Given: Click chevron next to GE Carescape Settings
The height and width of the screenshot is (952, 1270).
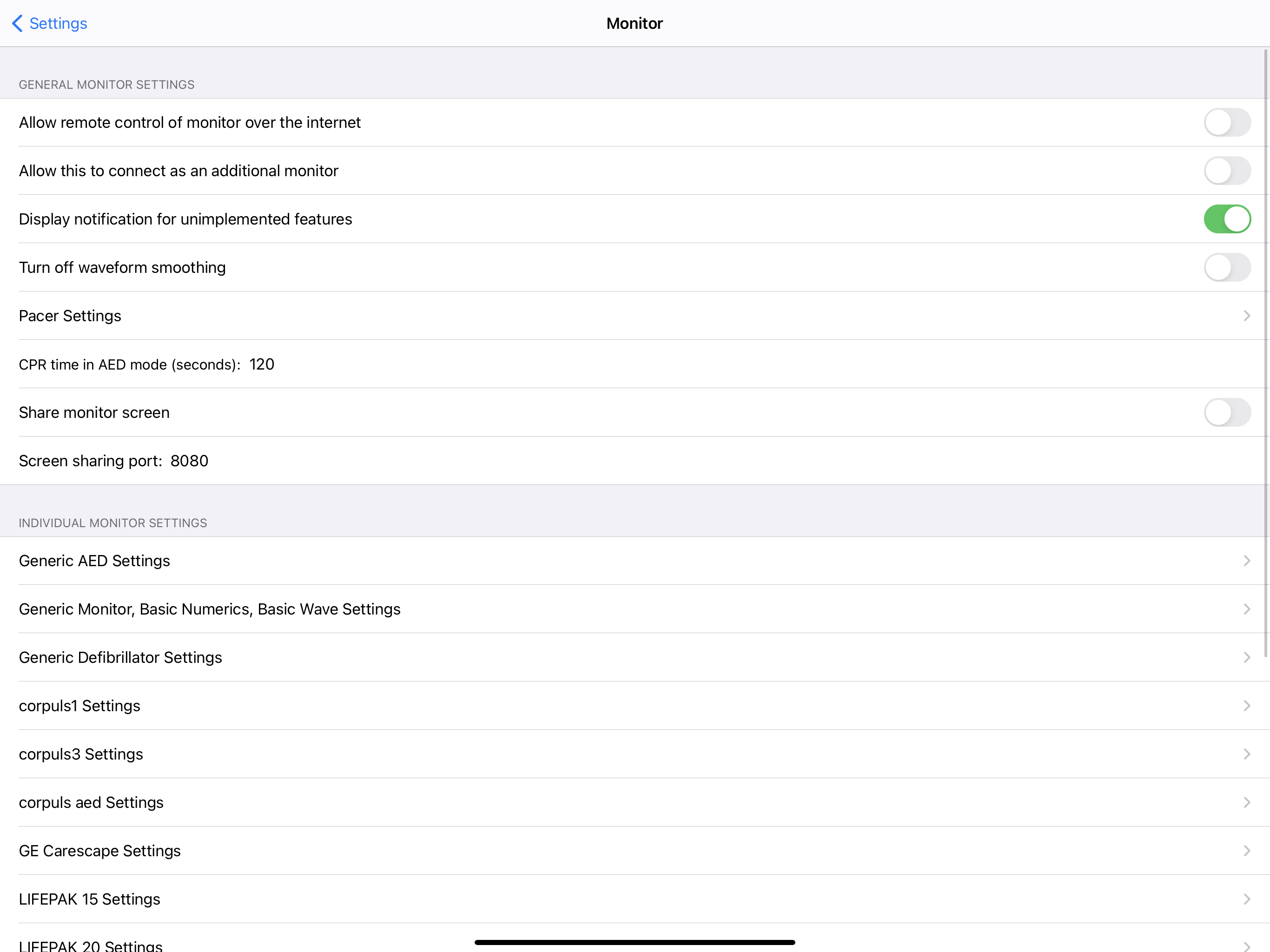Looking at the screenshot, I should (x=1246, y=851).
